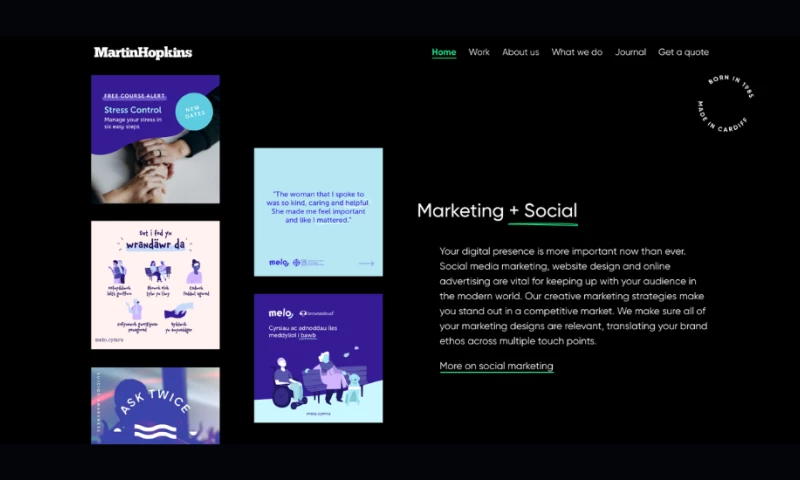Open the Stress Control course thumbnail
800x480 pixels.
[156, 139]
